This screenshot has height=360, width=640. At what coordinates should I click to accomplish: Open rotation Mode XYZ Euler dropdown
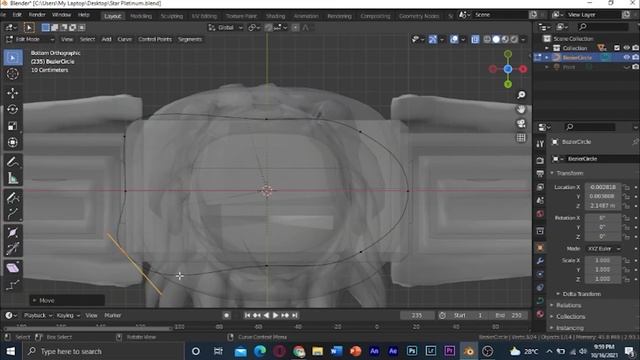pos(604,249)
